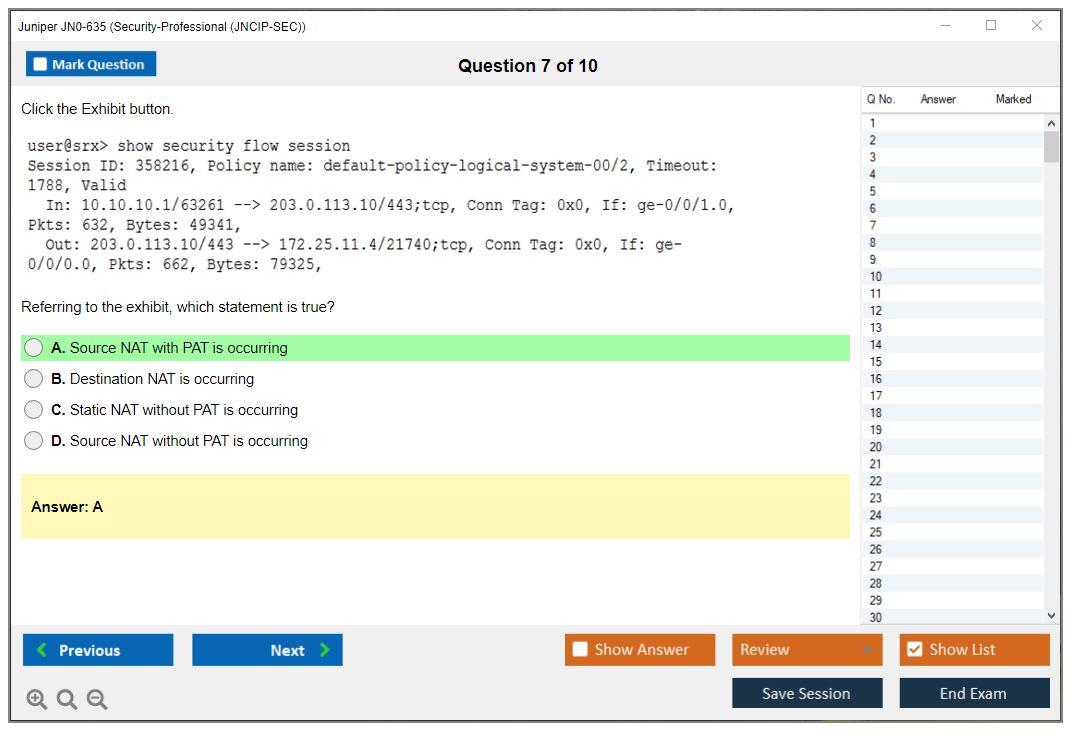Go to the Previous question
The width and height of the screenshot is (1075, 735).
click(x=98, y=650)
